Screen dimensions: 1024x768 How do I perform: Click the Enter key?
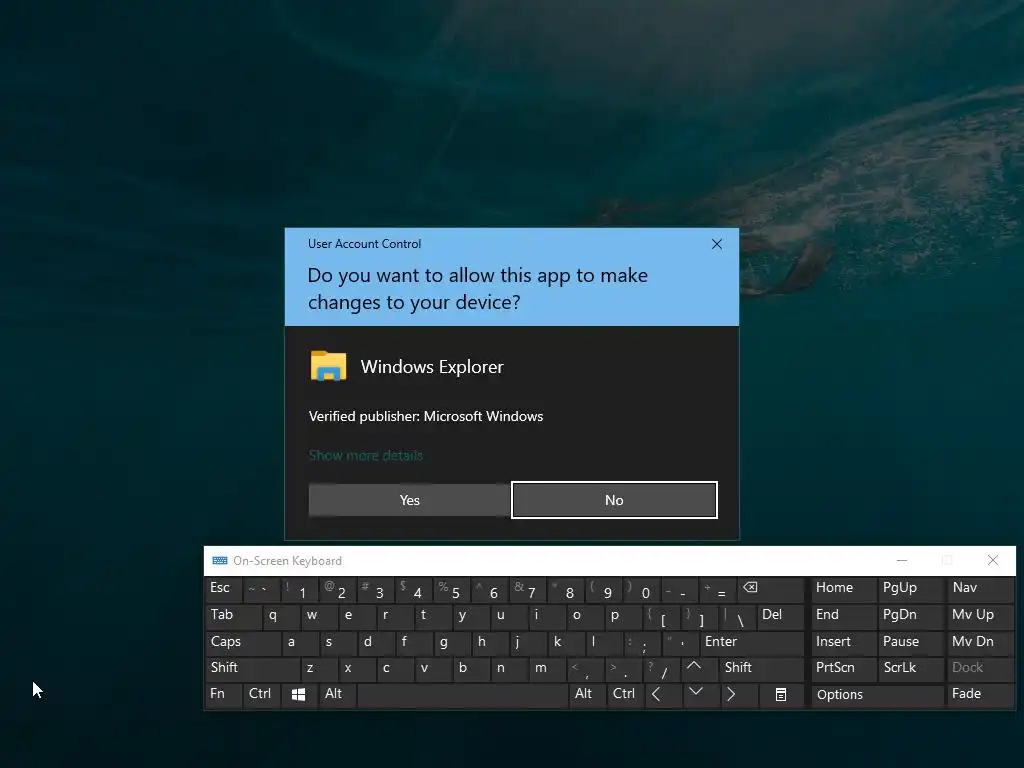(752, 643)
